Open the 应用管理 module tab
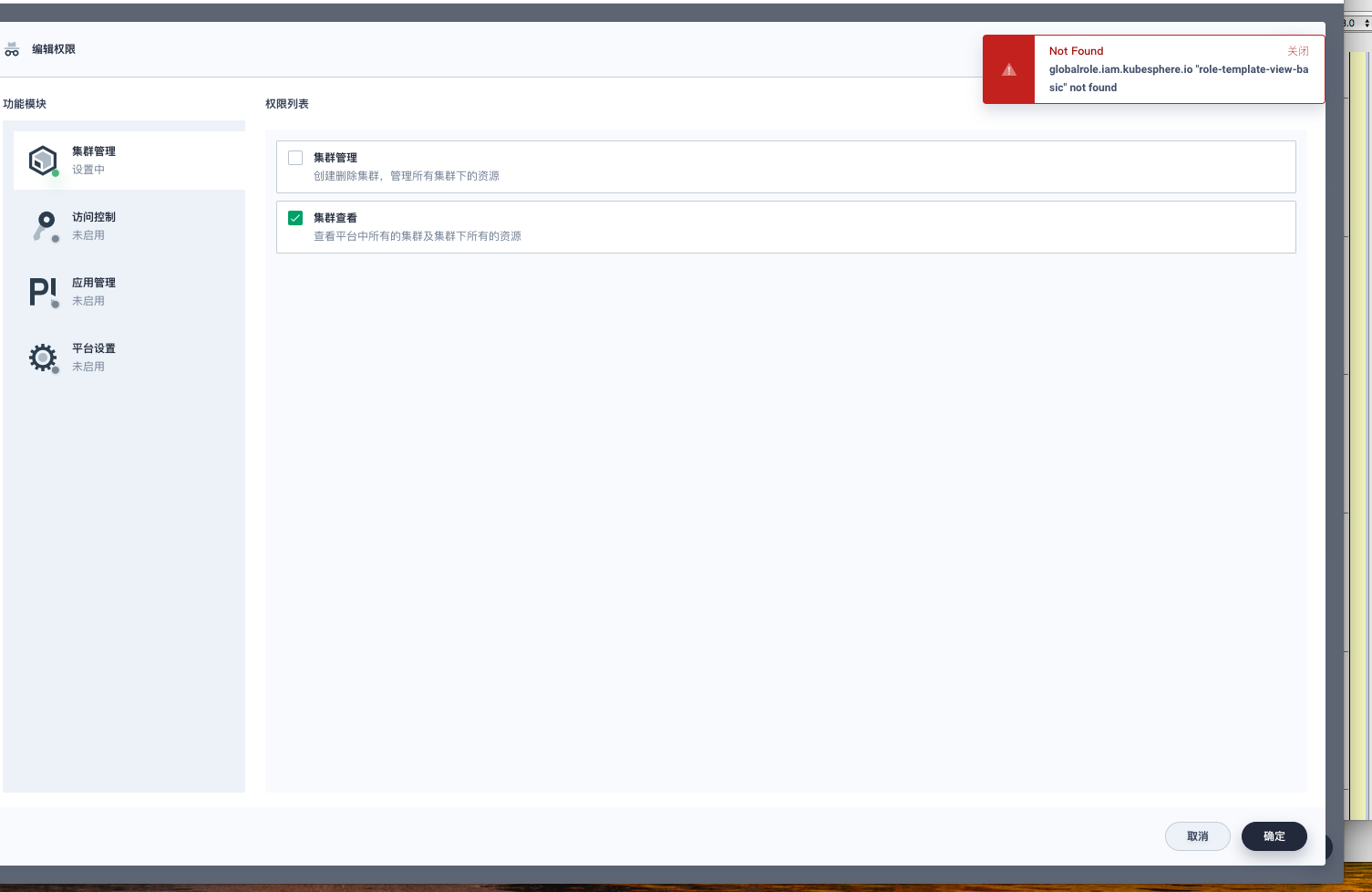Viewport: 1372px width, 892px height. (x=129, y=292)
